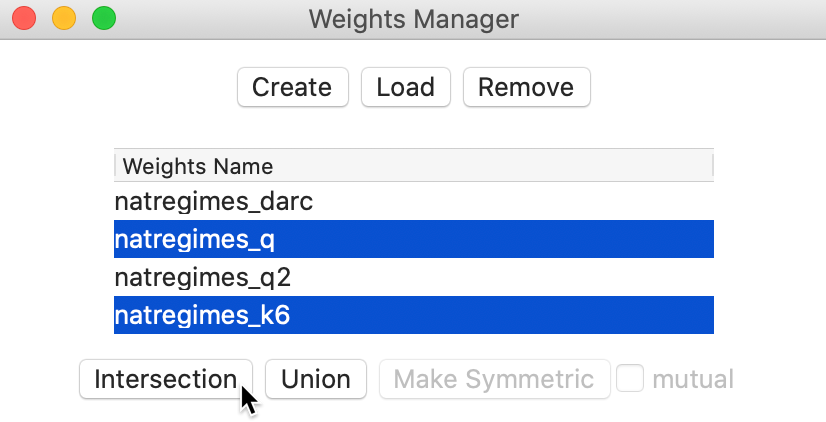
Task: Click the Create weights button
Action: click(x=292, y=87)
